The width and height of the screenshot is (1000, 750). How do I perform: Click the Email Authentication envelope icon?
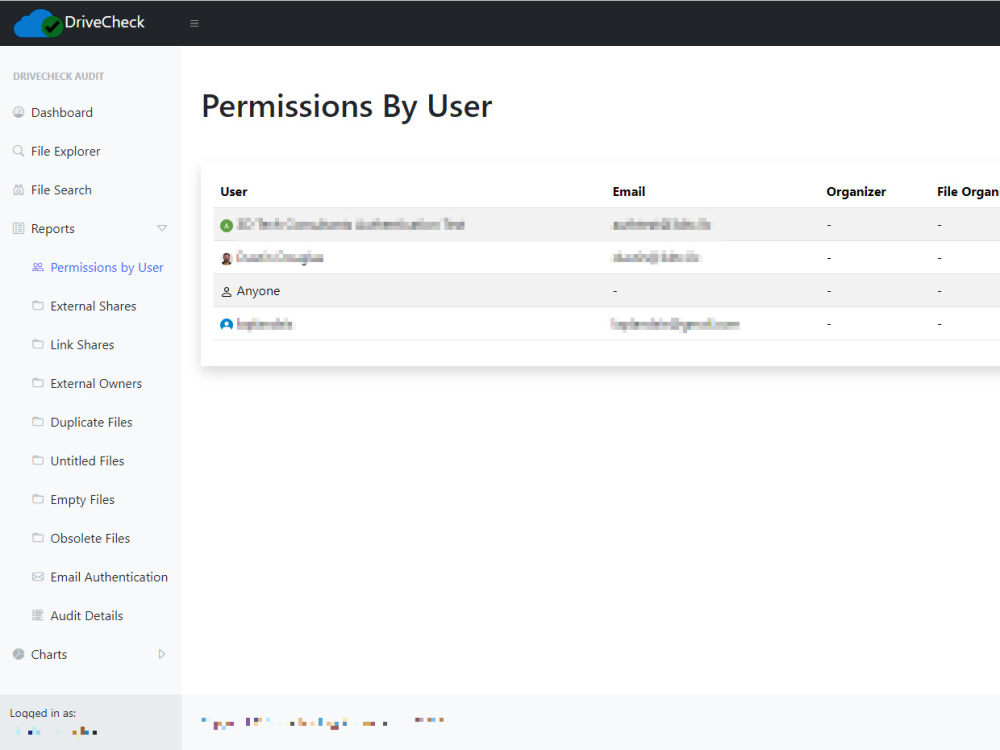(x=38, y=577)
